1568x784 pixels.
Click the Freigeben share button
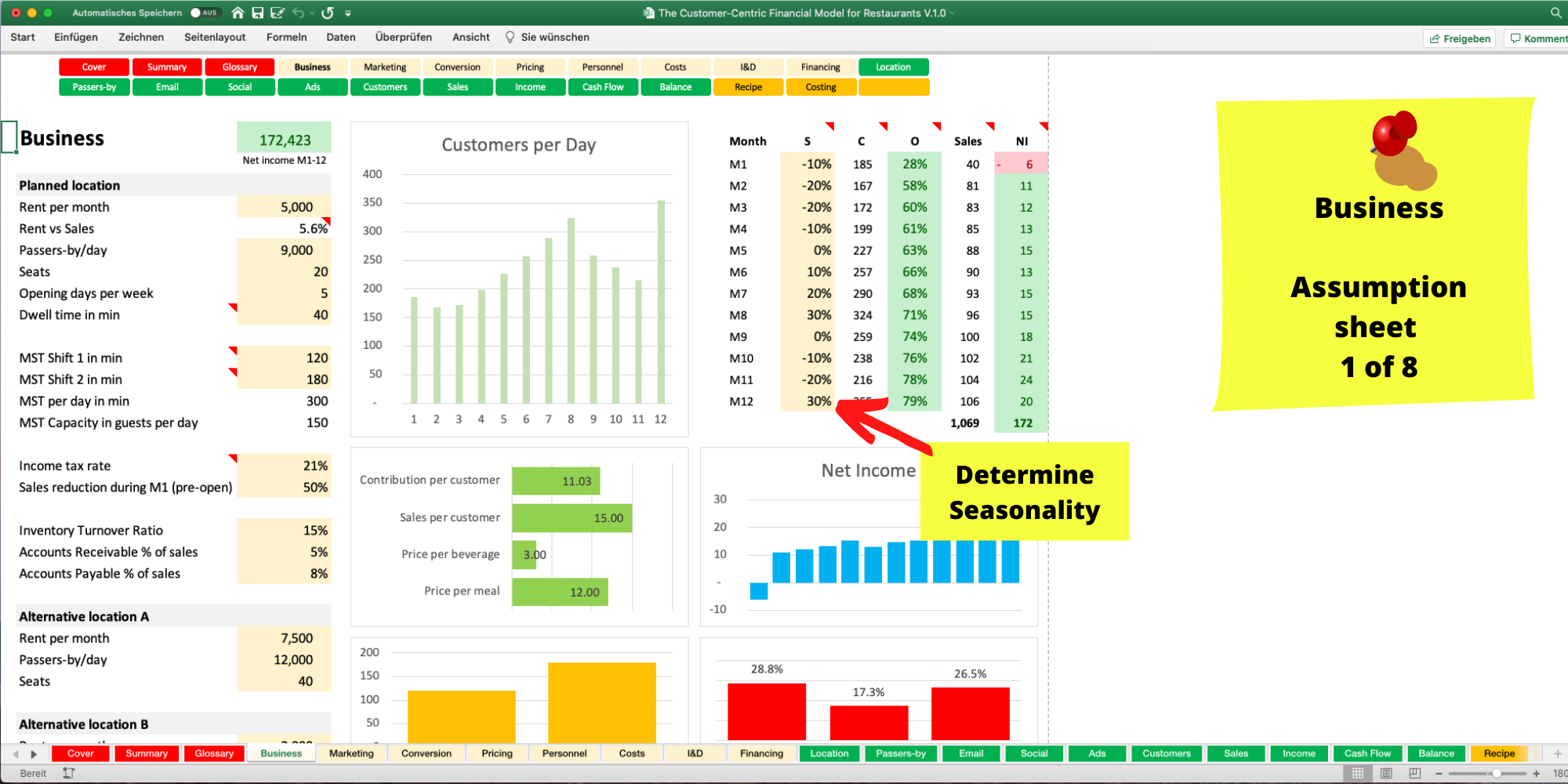click(1460, 38)
